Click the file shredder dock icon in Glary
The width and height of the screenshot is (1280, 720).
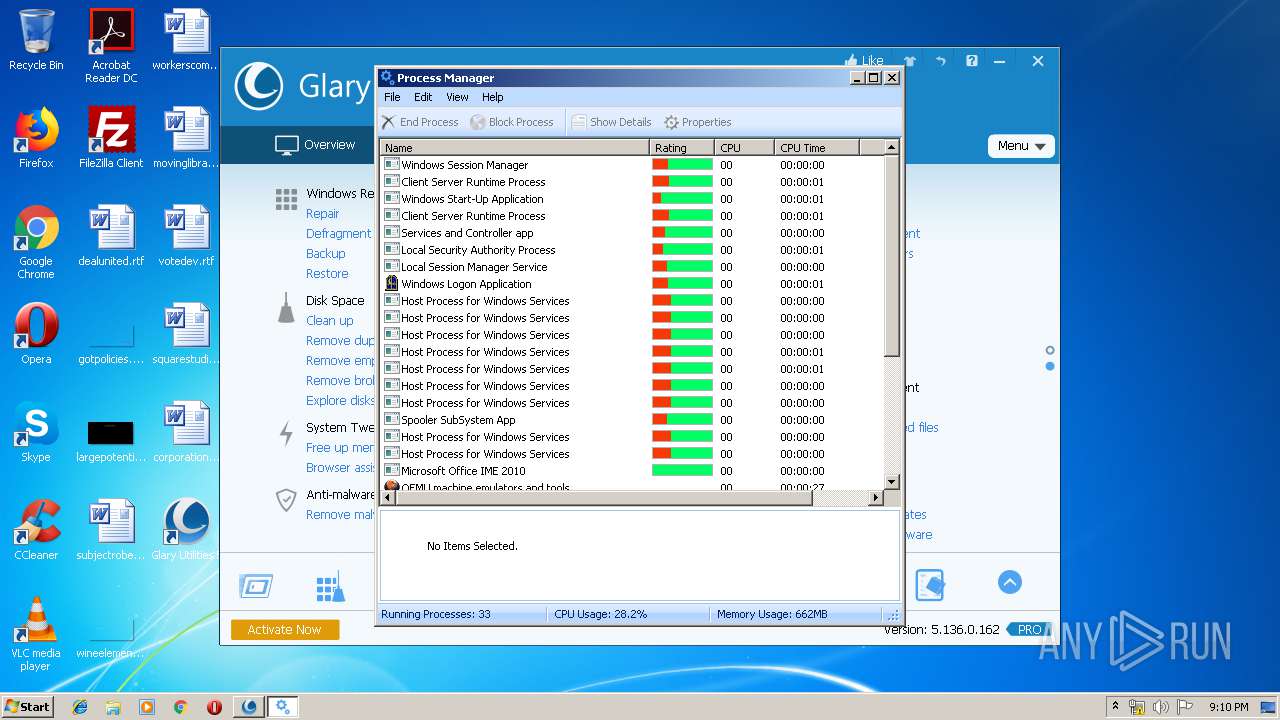pos(930,585)
